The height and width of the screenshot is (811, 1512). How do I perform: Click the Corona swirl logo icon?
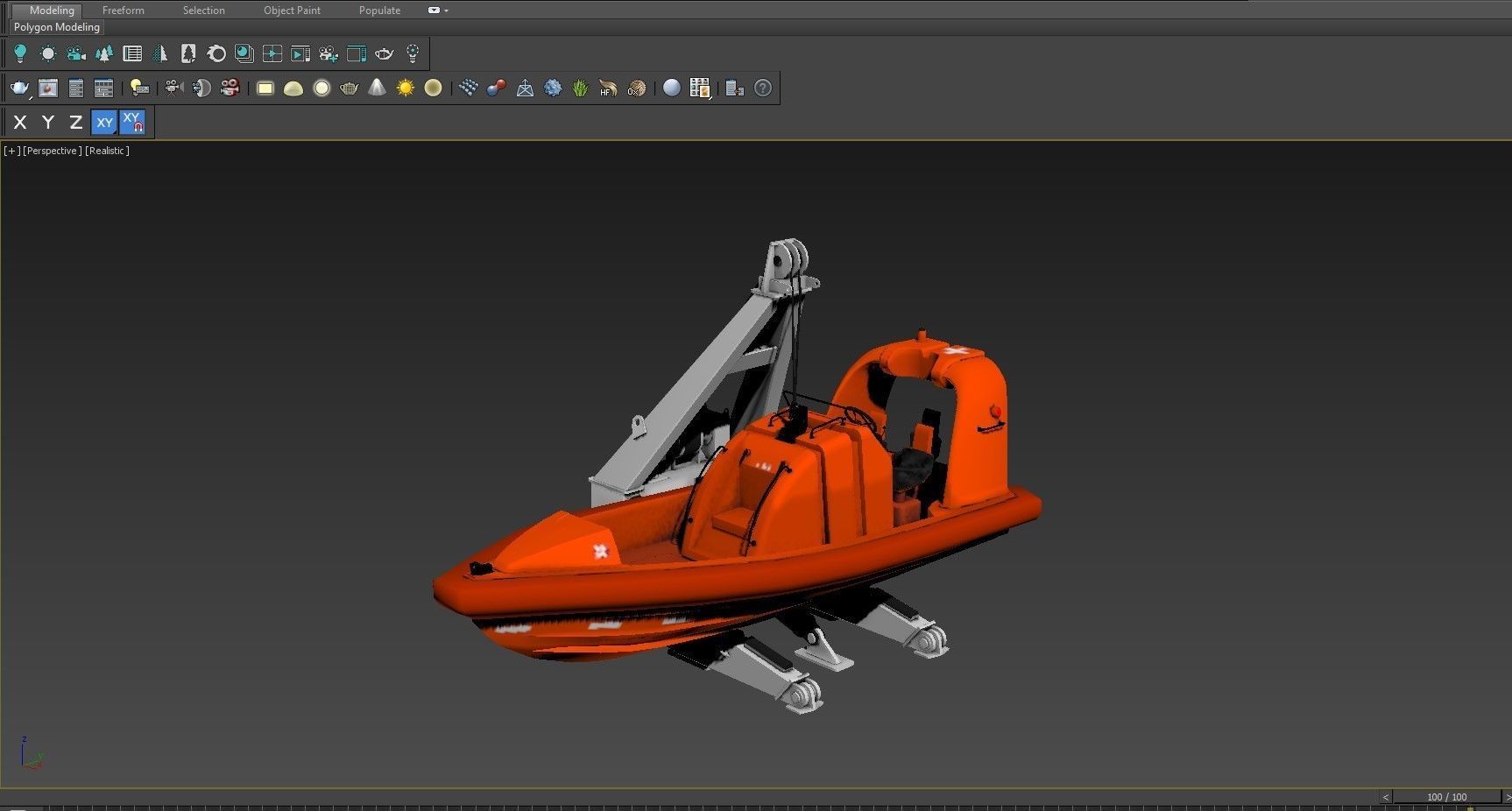coord(216,53)
